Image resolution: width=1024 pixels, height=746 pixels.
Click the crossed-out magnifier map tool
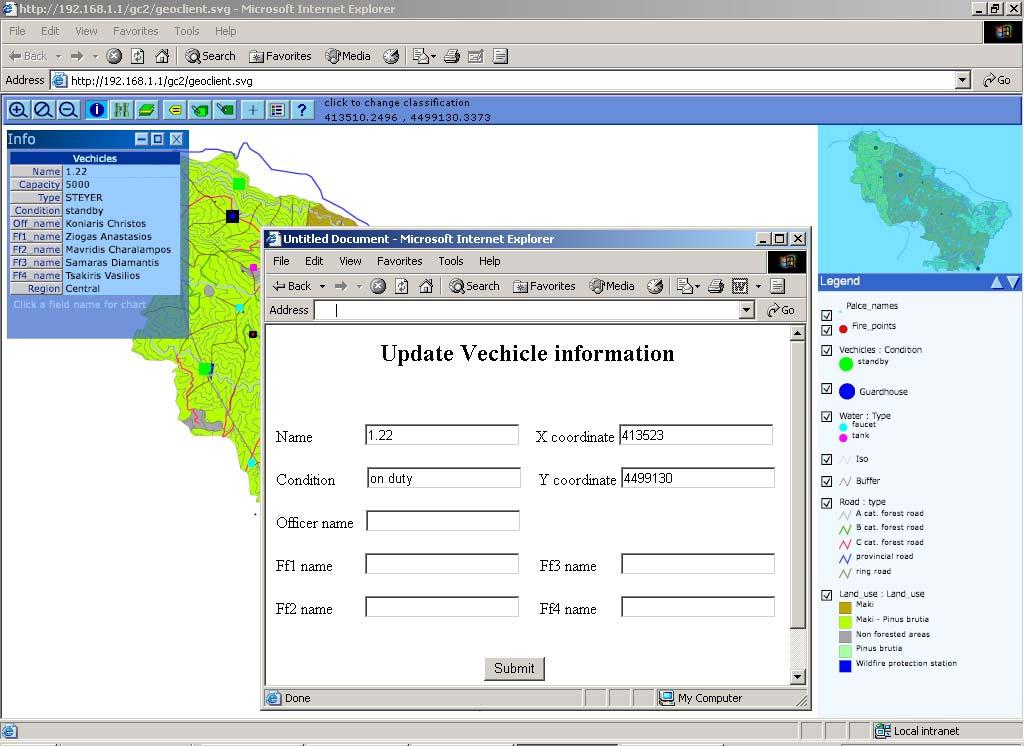pyautogui.click(x=43, y=110)
